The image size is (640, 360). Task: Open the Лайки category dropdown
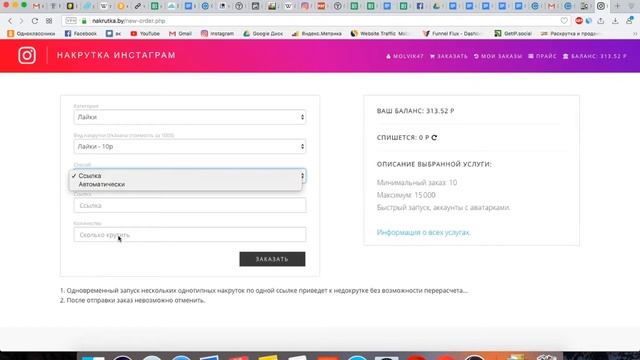click(x=190, y=117)
